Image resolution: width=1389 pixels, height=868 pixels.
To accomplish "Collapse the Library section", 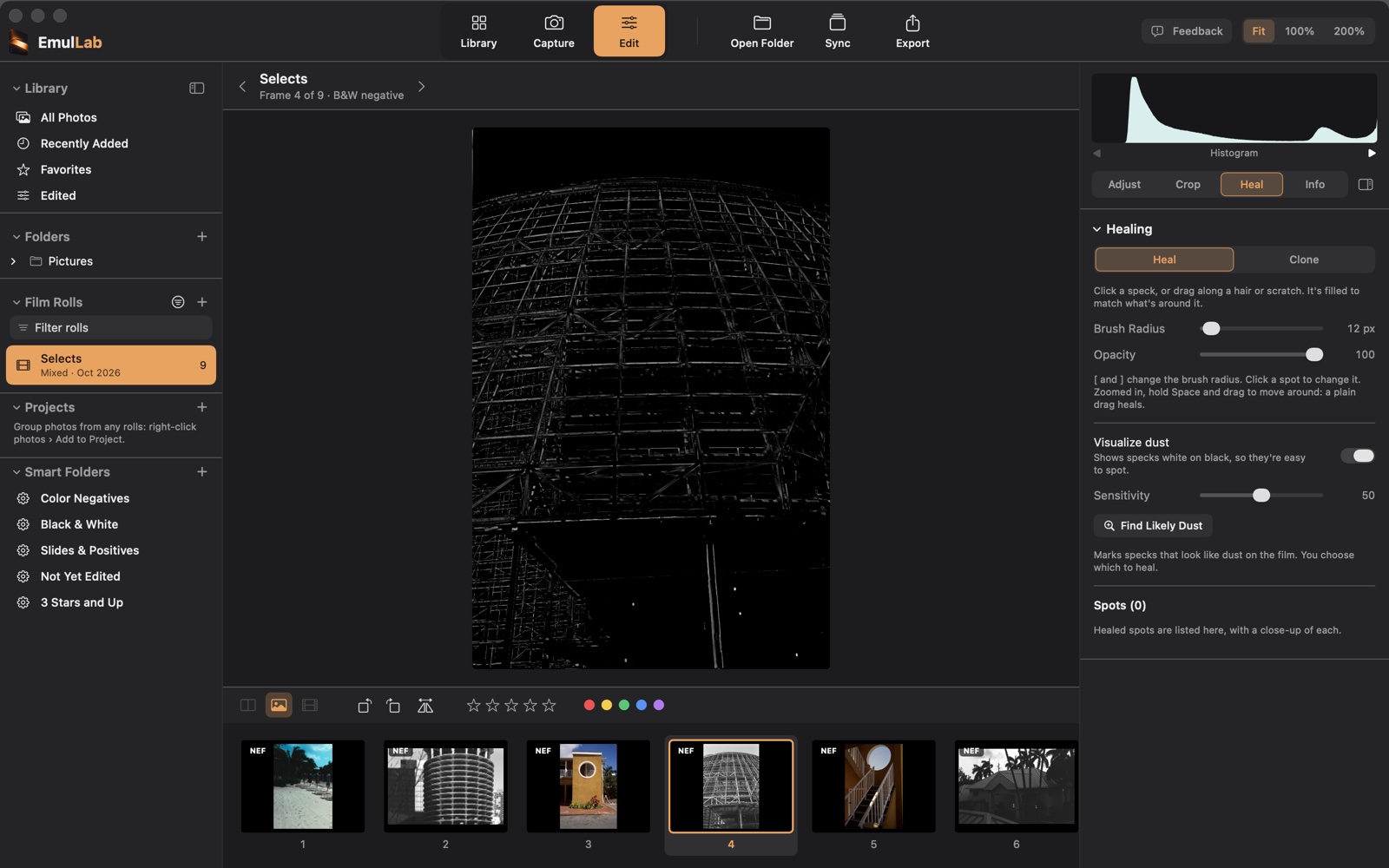I will pos(16,89).
